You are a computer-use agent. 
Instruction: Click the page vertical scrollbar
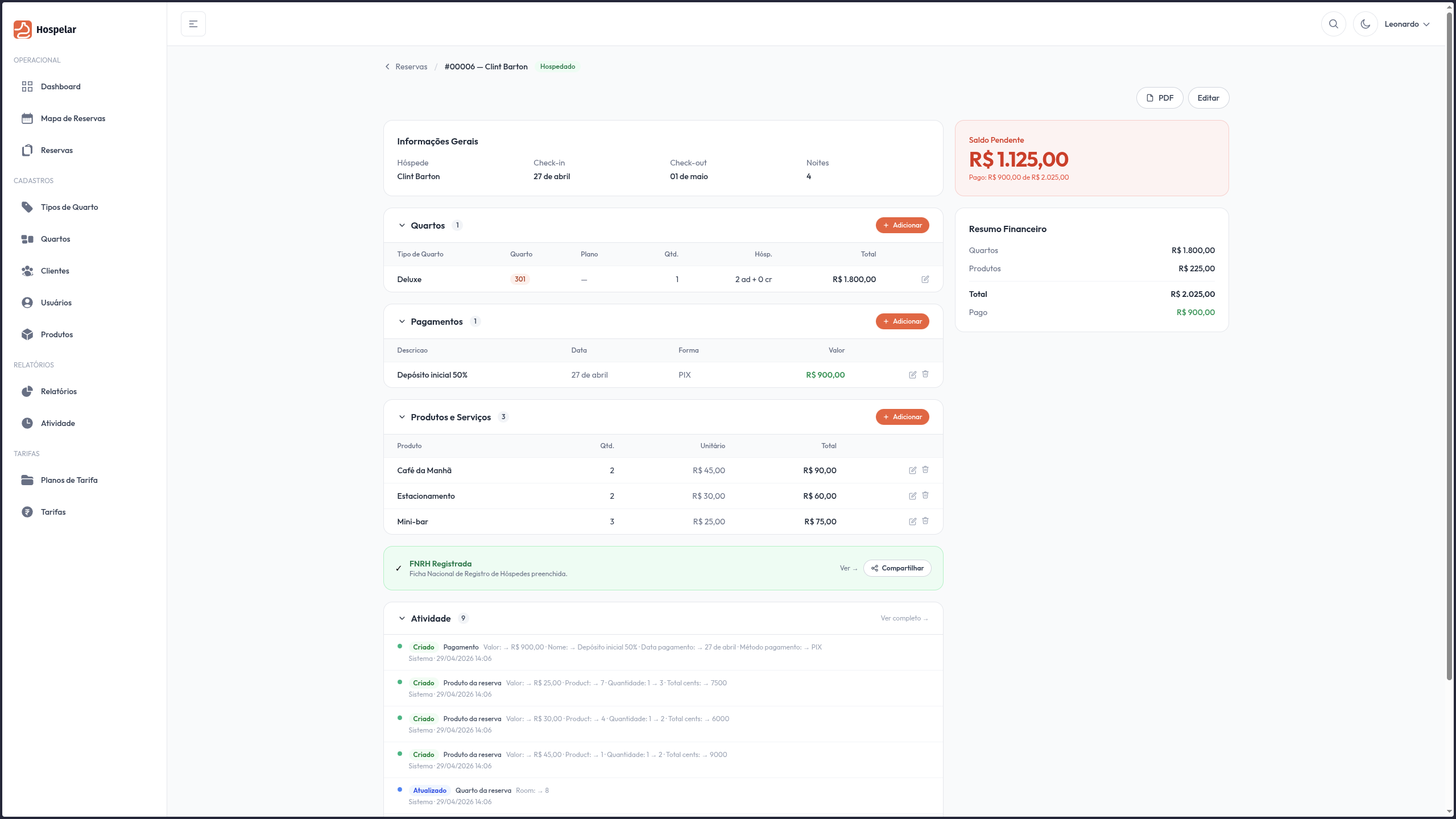1449,341
